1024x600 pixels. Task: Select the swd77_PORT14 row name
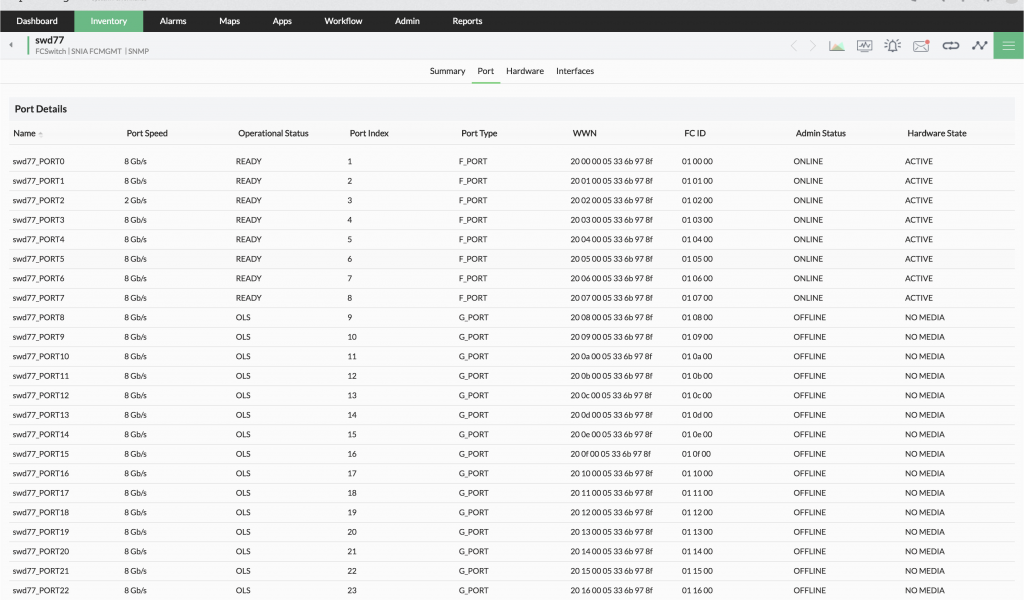40,435
